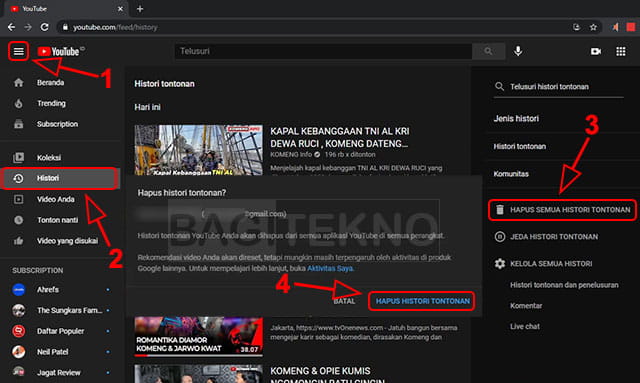Open Komentar history link
This screenshot has height=383, width=640.
point(526,306)
